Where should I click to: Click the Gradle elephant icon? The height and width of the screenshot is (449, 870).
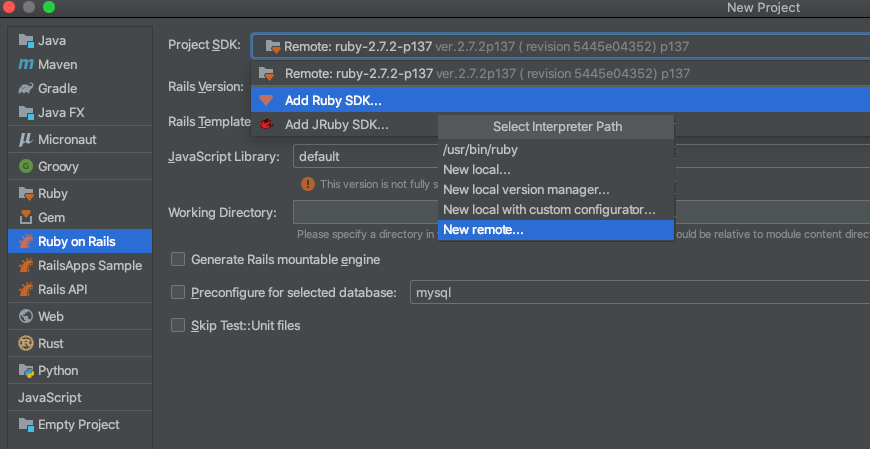(x=26, y=89)
